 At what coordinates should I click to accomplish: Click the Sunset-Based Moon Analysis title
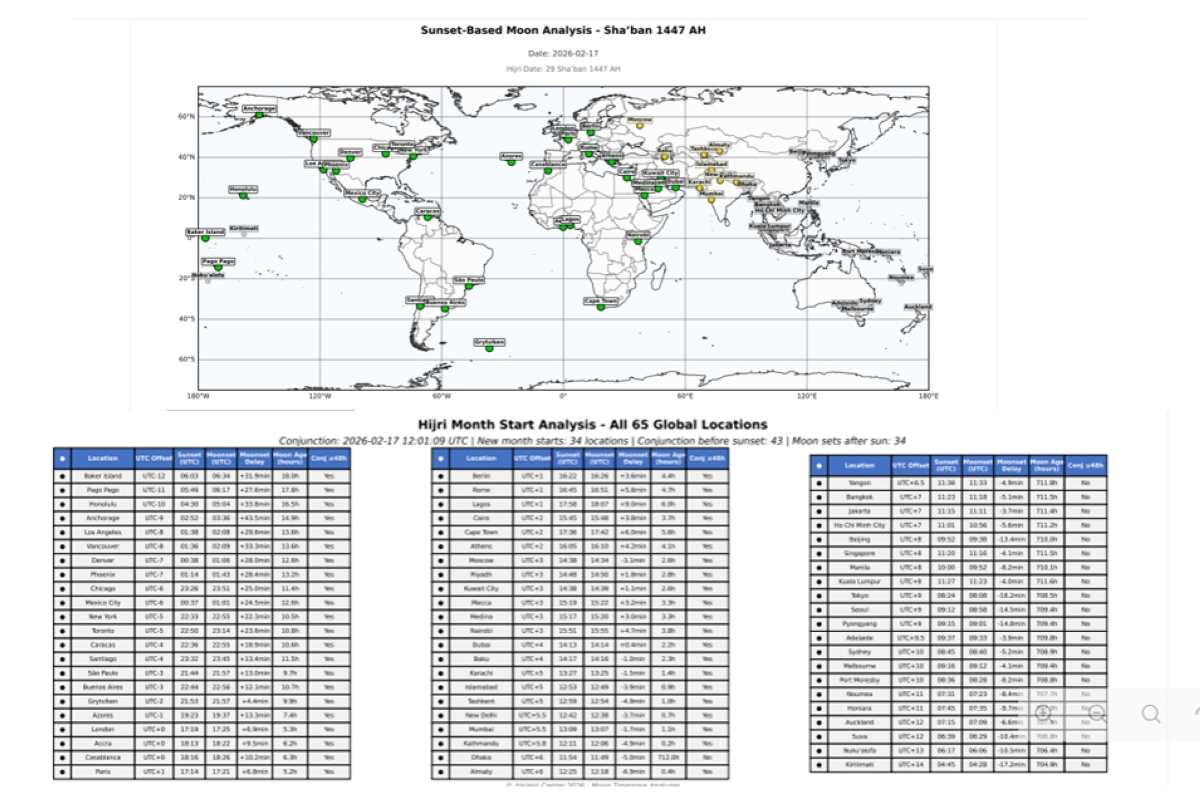(564, 30)
